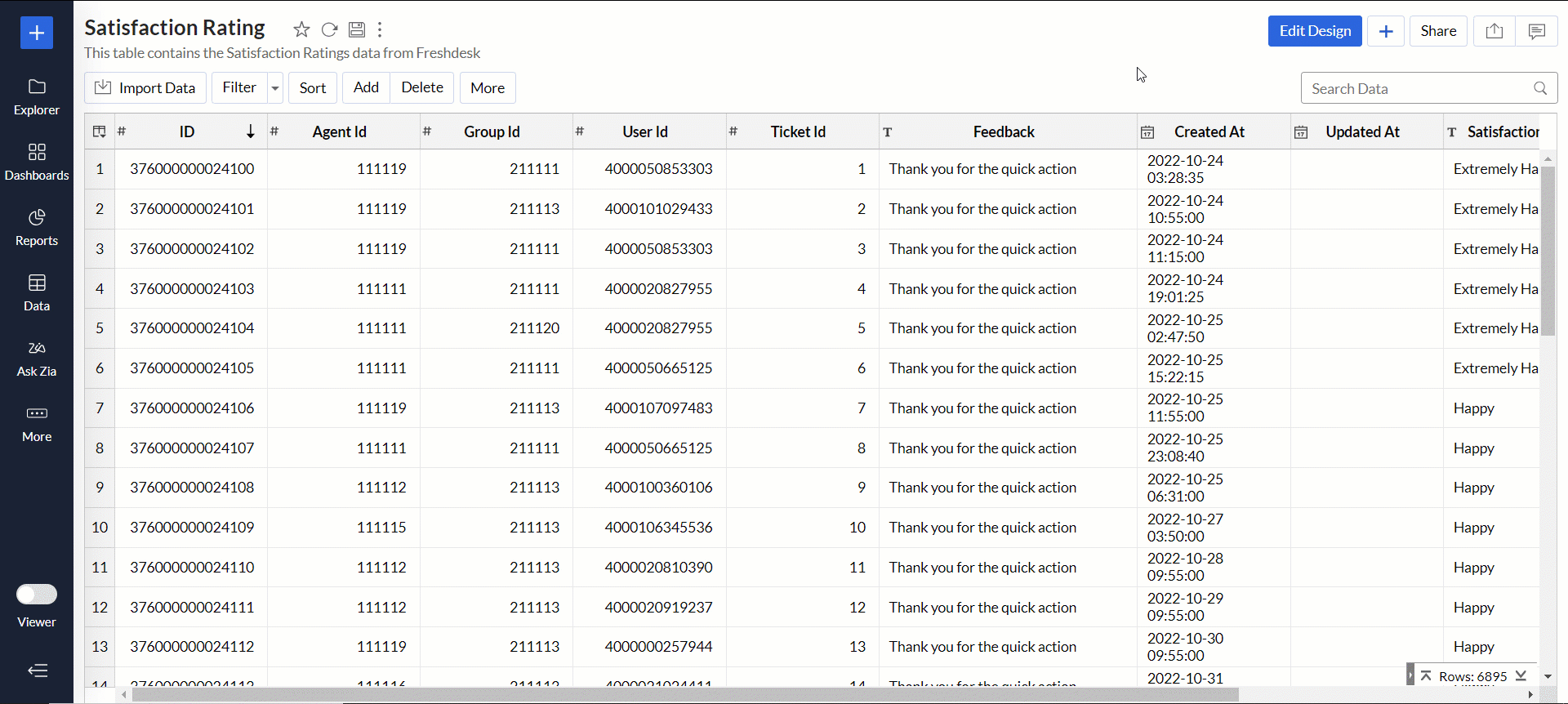
Task: Click the export icon next to Share
Action: (1494, 31)
